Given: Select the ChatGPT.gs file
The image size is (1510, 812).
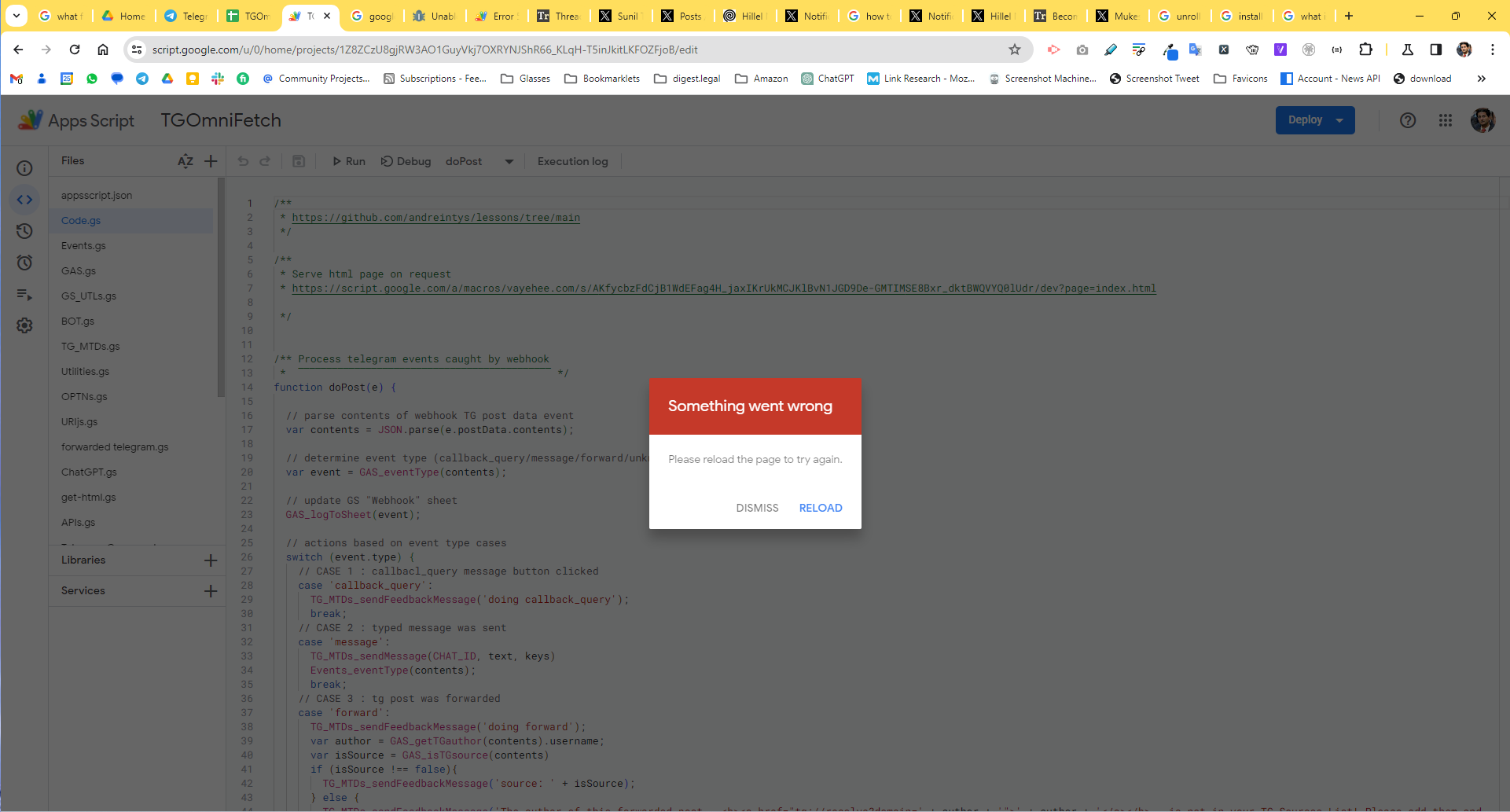Looking at the screenshot, I should (89, 472).
